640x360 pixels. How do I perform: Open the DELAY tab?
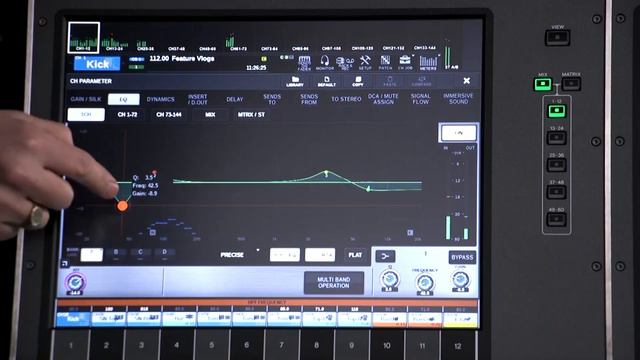[235, 99]
